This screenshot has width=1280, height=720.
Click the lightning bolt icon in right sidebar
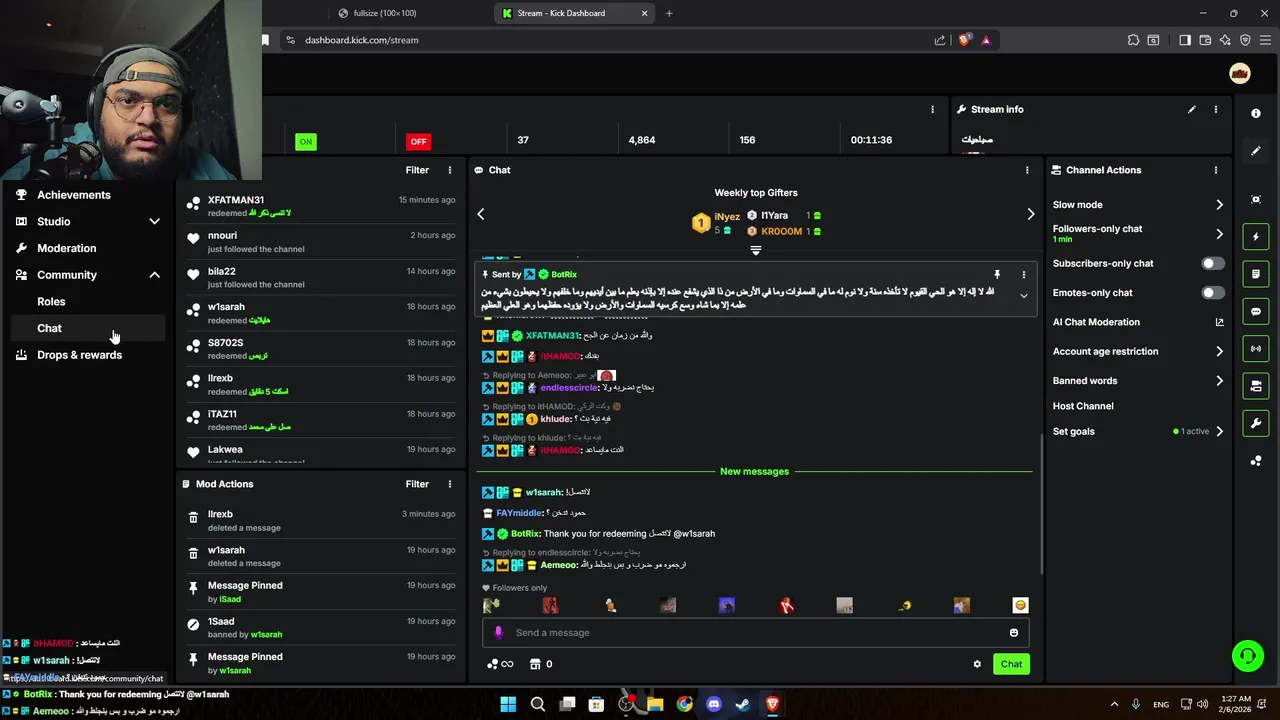pyautogui.click(x=1256, y=237)
